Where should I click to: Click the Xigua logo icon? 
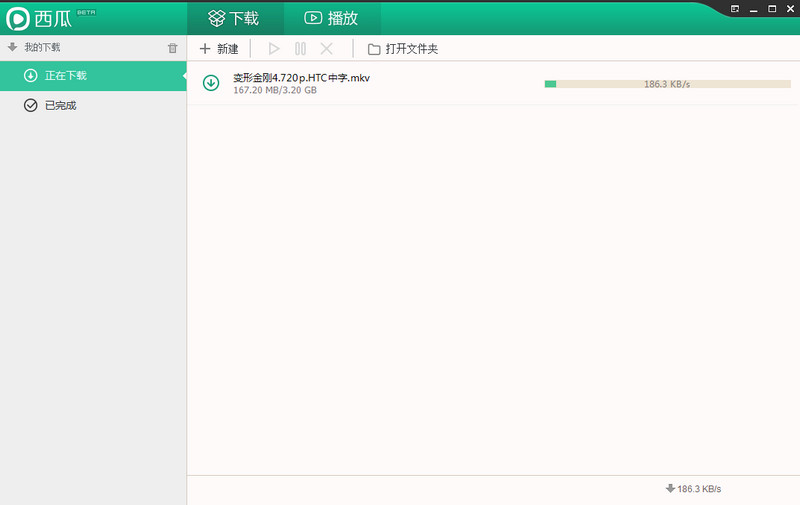[x=18, y=18]
